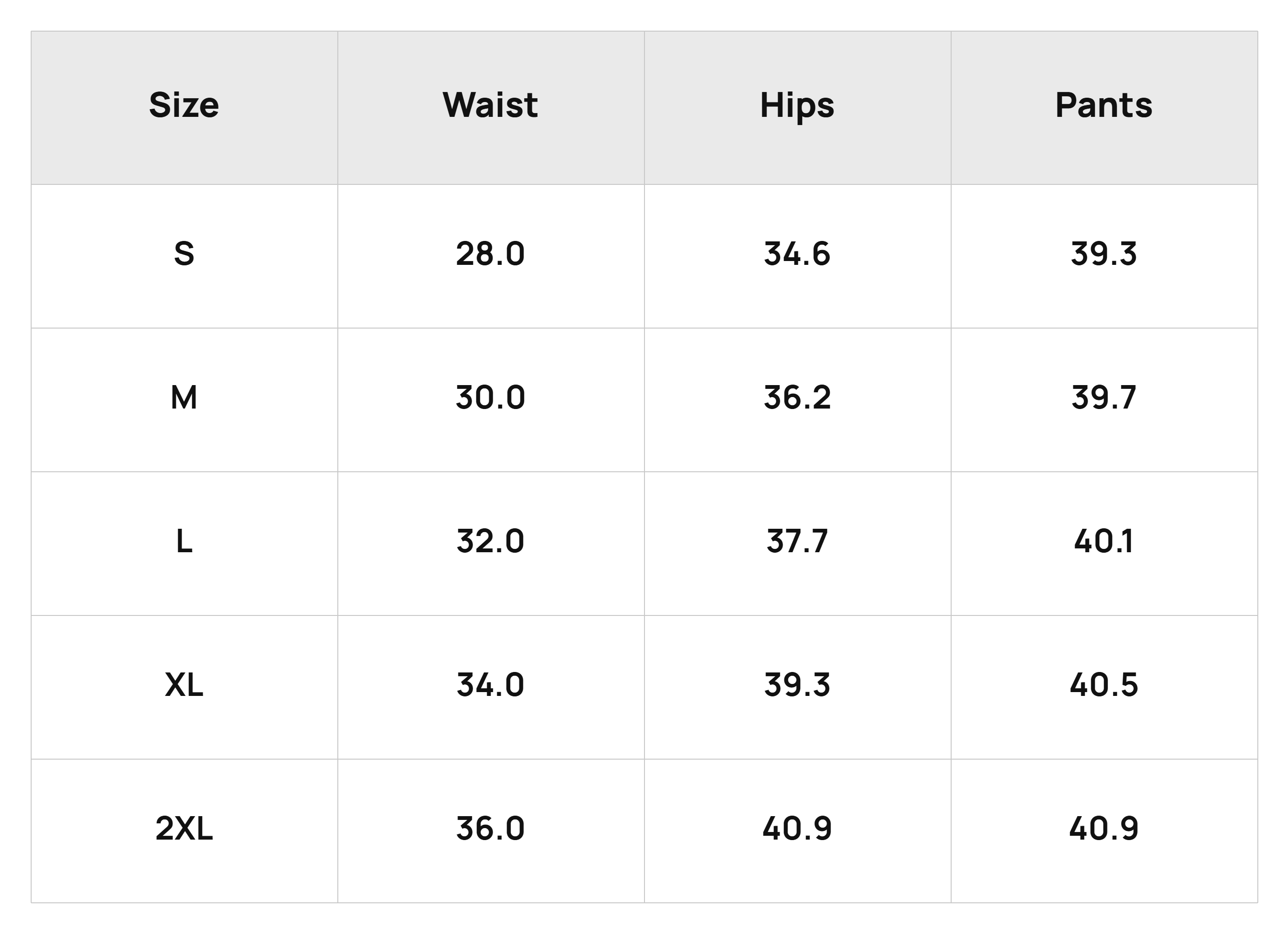Click hips value 36.2
Image resolution: width=1288 pixels, height=933 pixels.
pos(797,397)
